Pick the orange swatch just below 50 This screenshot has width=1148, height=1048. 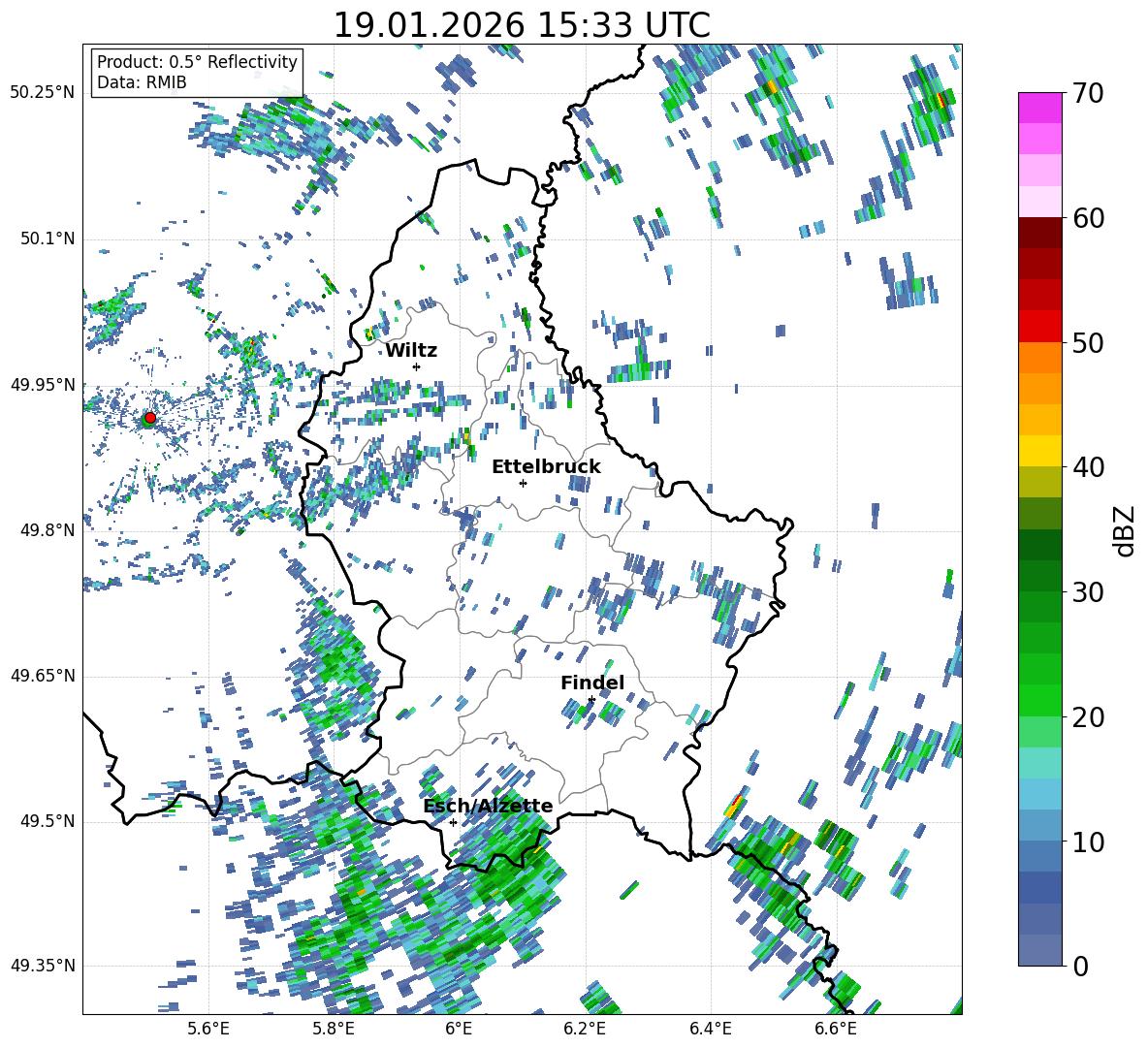[1039, 357]
